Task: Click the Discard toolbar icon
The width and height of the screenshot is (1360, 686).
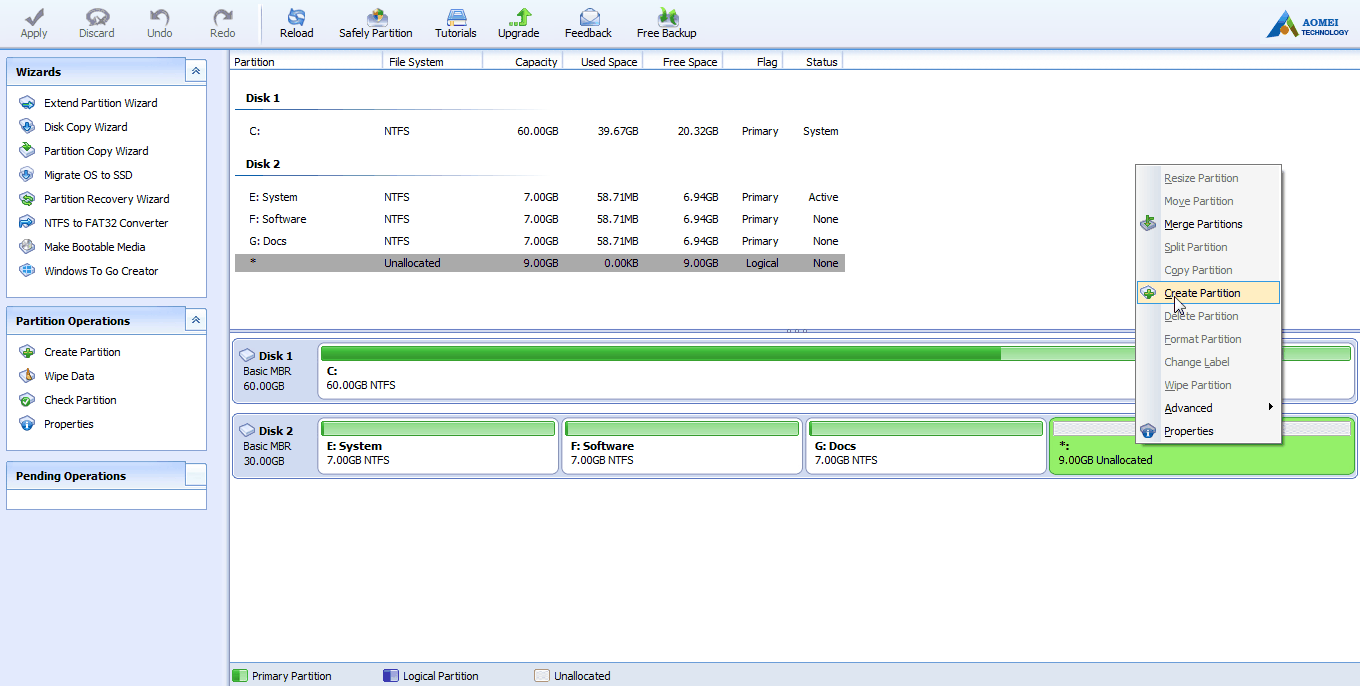Action: click(x=97, y=23)
